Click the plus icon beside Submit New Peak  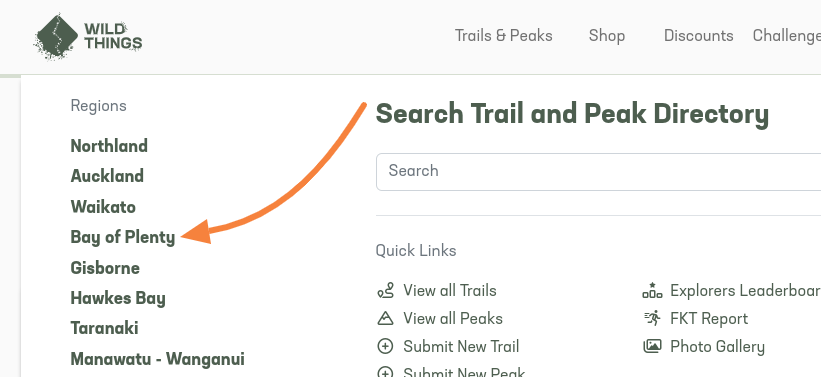(x=385, y=373)
